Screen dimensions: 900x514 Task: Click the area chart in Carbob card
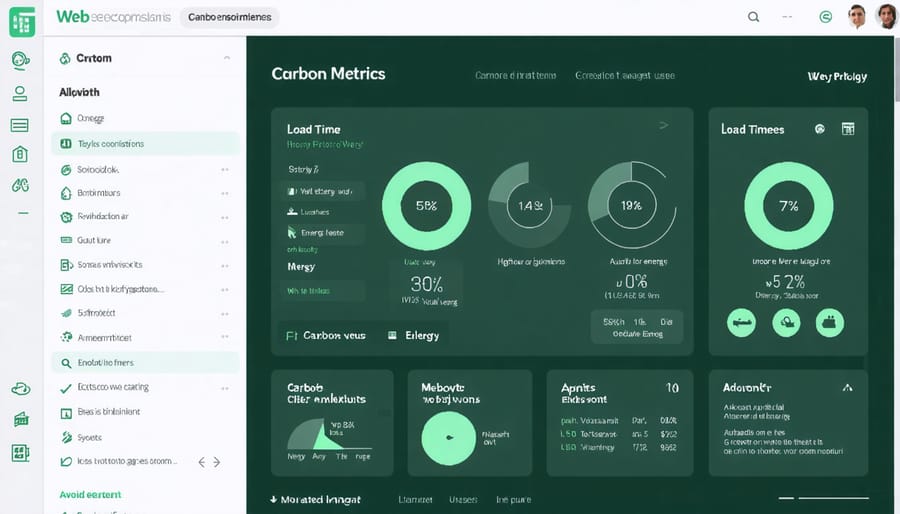[x=328, y=434]
